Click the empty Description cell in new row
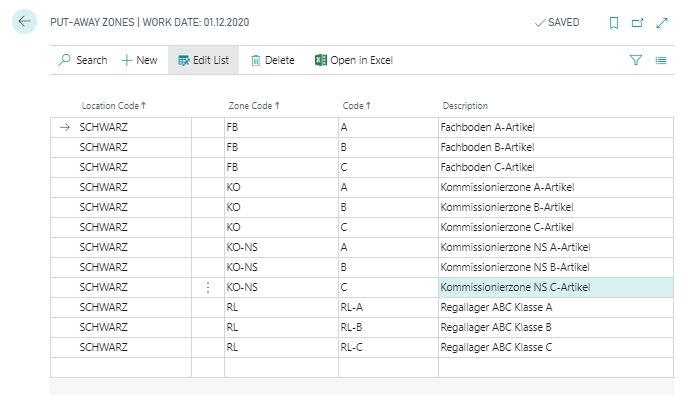This screenshot has height=395, width=694. 555,368
